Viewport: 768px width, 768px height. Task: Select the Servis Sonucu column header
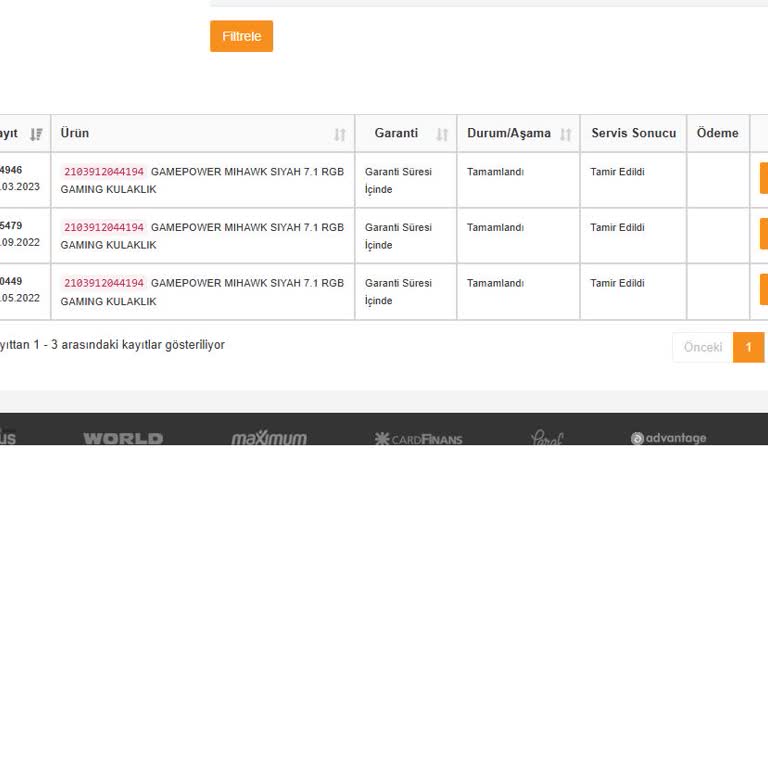(633, 133)
